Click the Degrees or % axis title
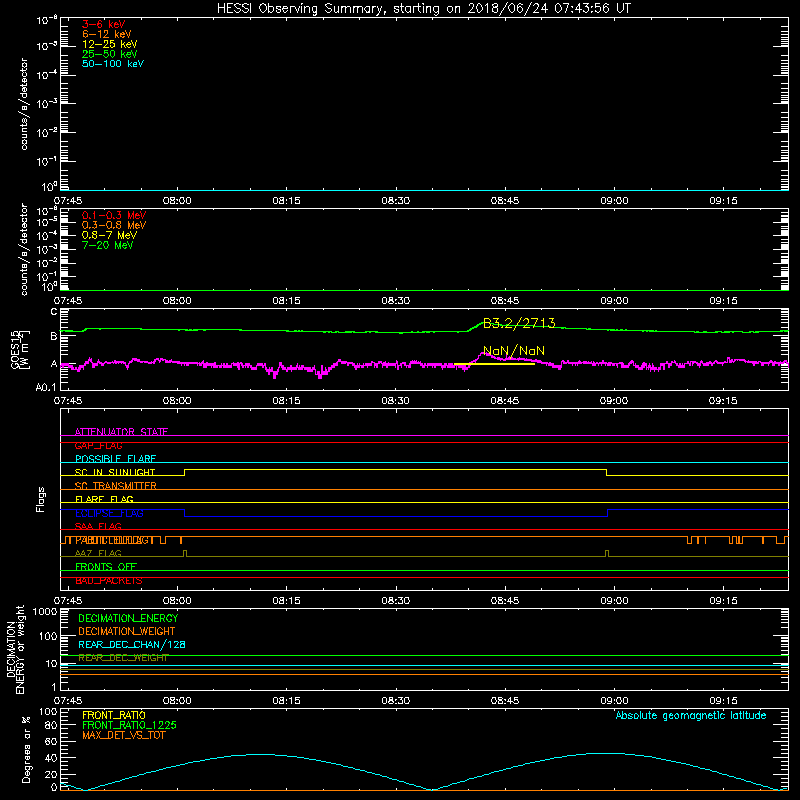This screenshot has width=800, height=800. click(x=26, y=749)
